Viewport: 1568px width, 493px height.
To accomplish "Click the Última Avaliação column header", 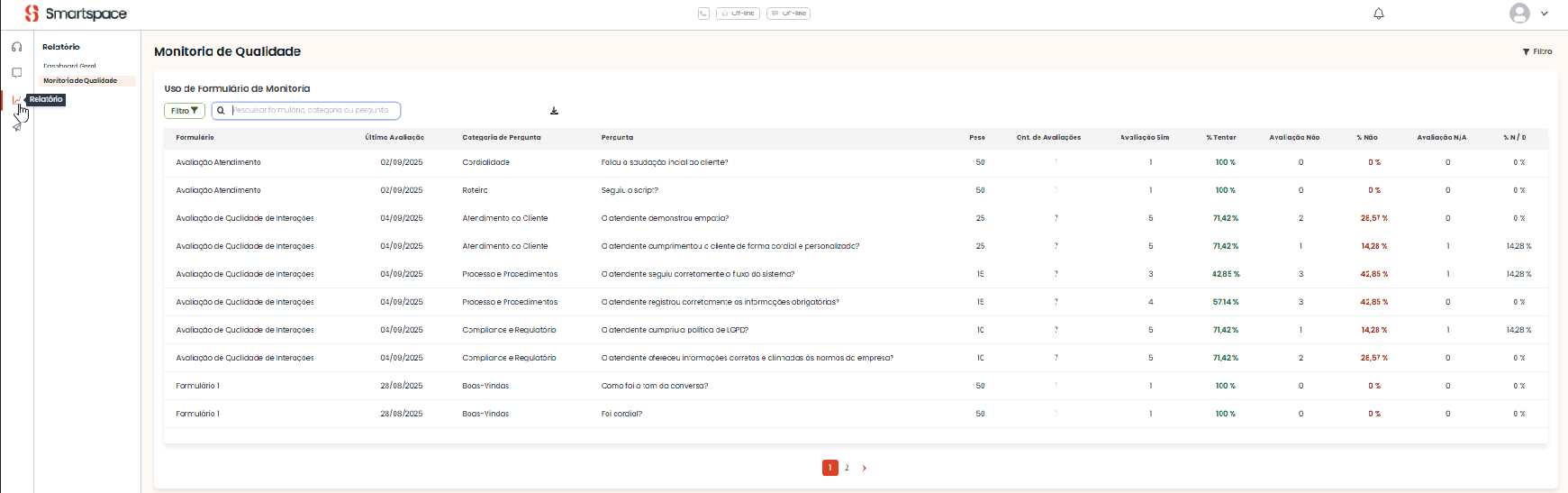I will click(x=394, y=138).
